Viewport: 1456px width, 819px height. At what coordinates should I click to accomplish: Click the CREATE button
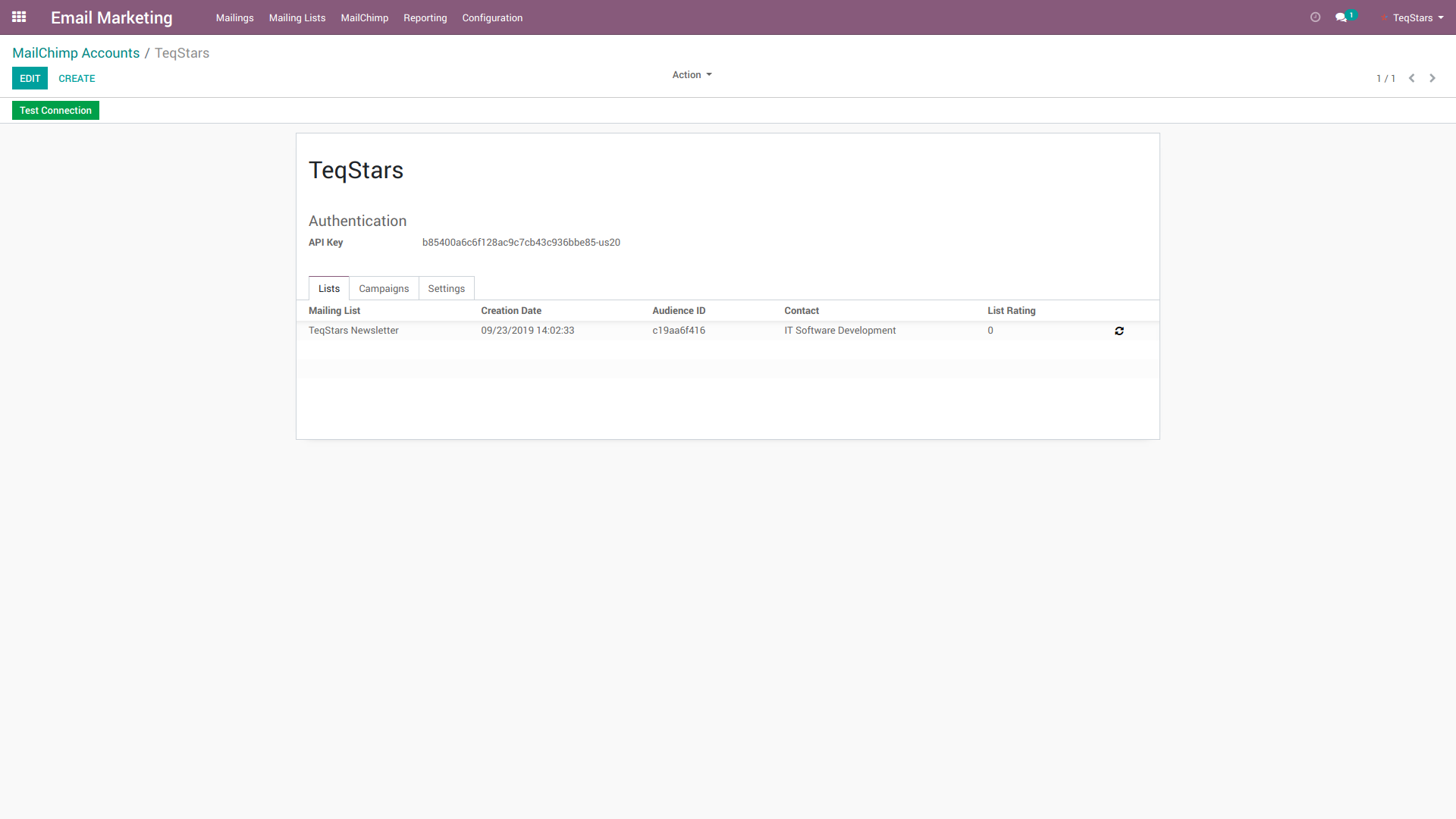[77, 78]
